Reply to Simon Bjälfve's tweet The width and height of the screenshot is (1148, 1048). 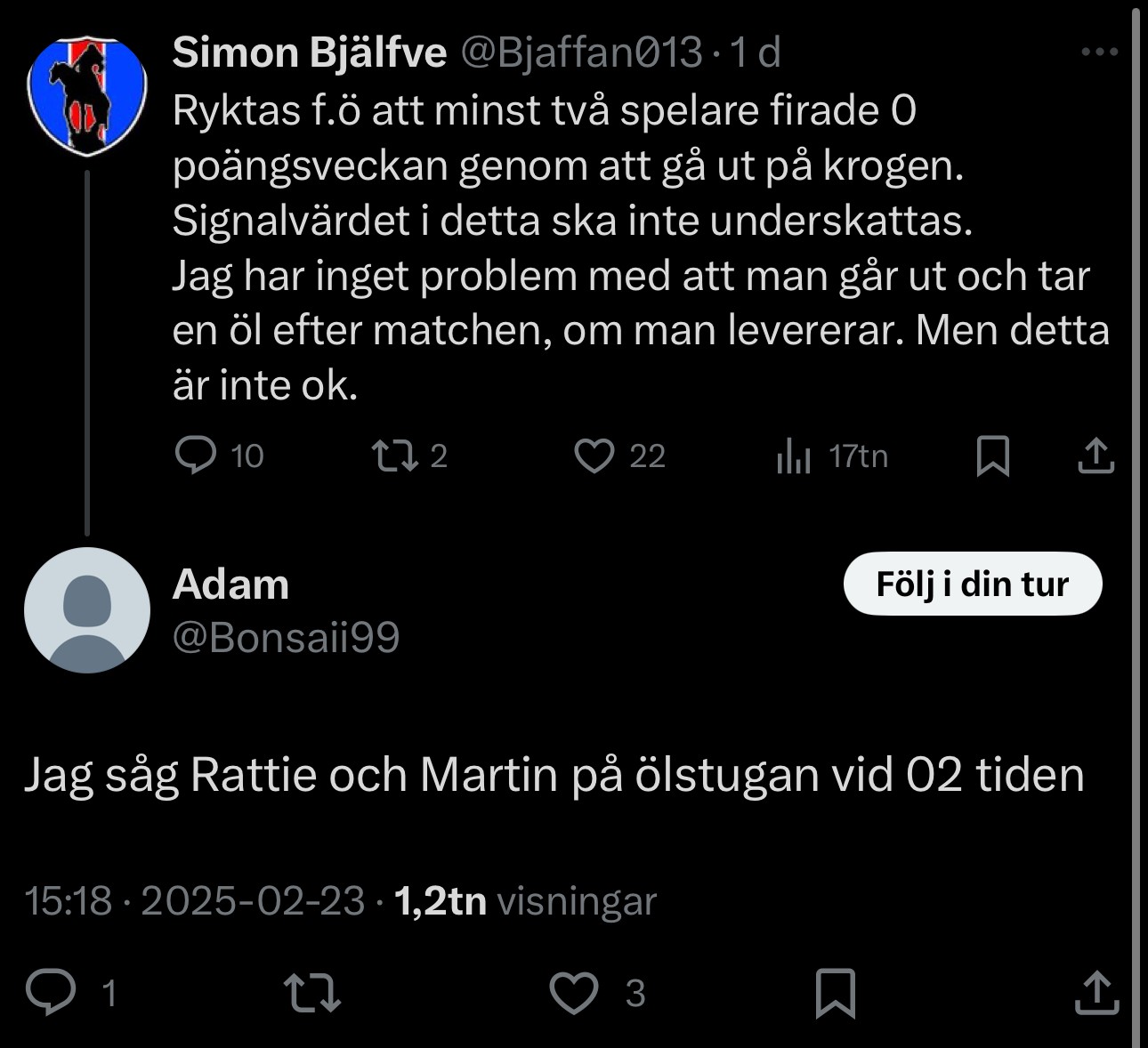coord(196,455)
